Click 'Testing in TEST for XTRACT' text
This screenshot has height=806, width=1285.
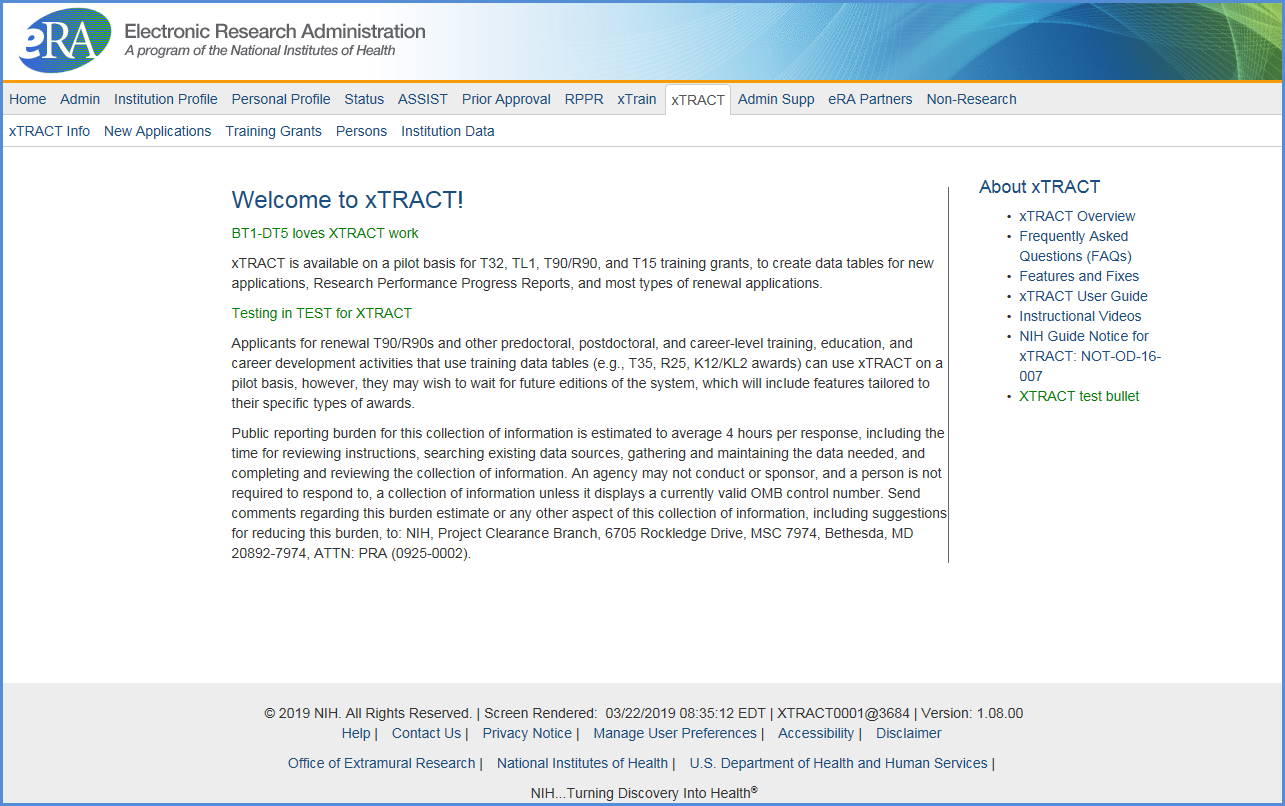[322, 313]
